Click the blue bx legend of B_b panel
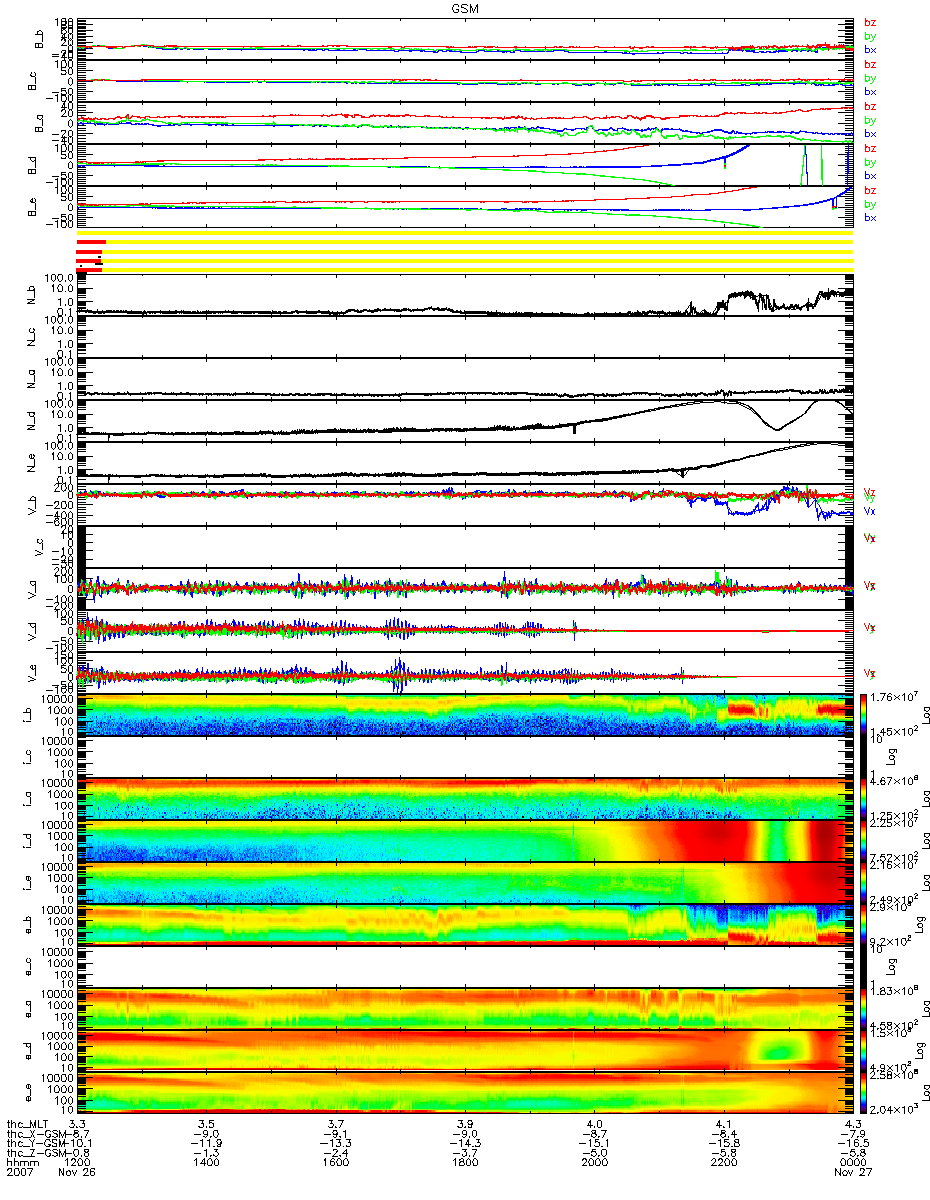The image size is (930, 1200). [870, 49]
